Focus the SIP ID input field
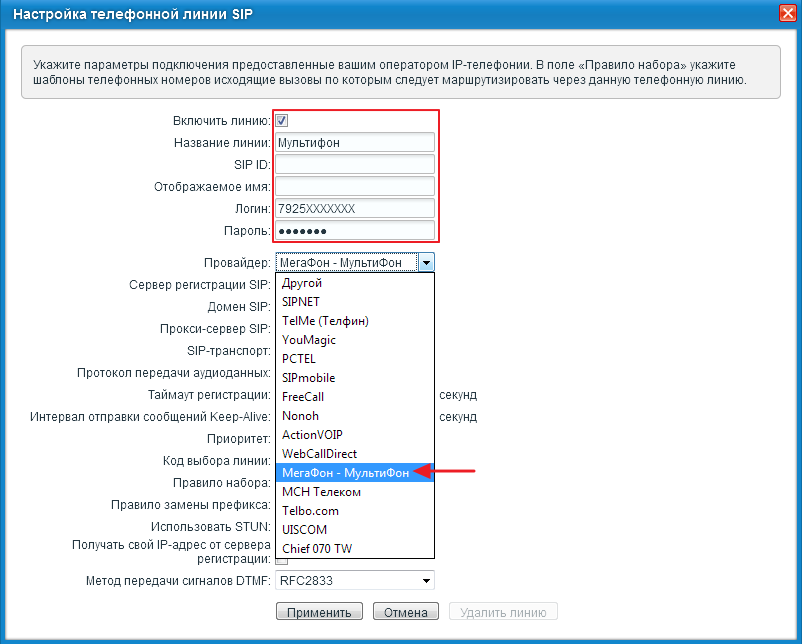The image size is (802, 644). click(x=354, y=164)
